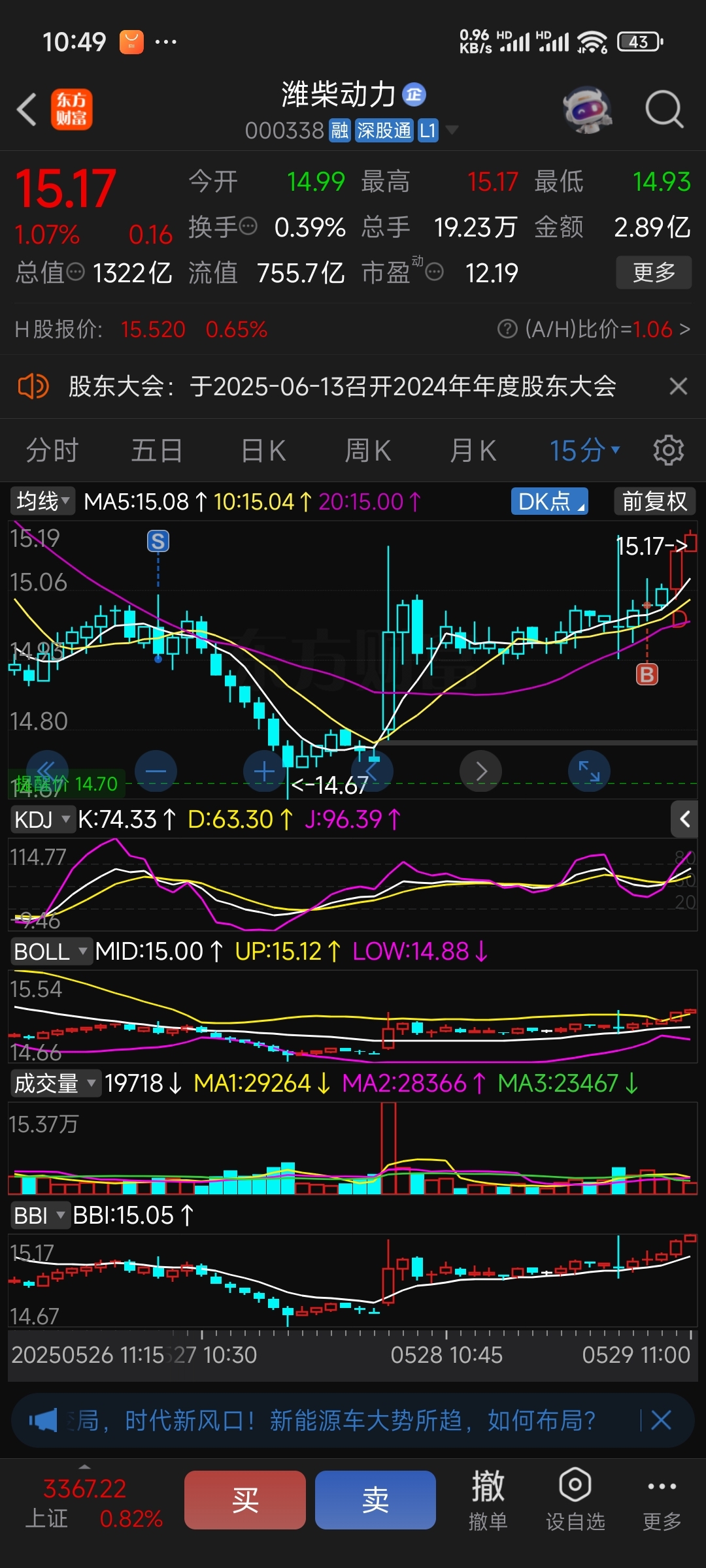The height and width of the screenshot is (1568, 706).
Task: Tap the total value info icon
Action: point(76,272)
